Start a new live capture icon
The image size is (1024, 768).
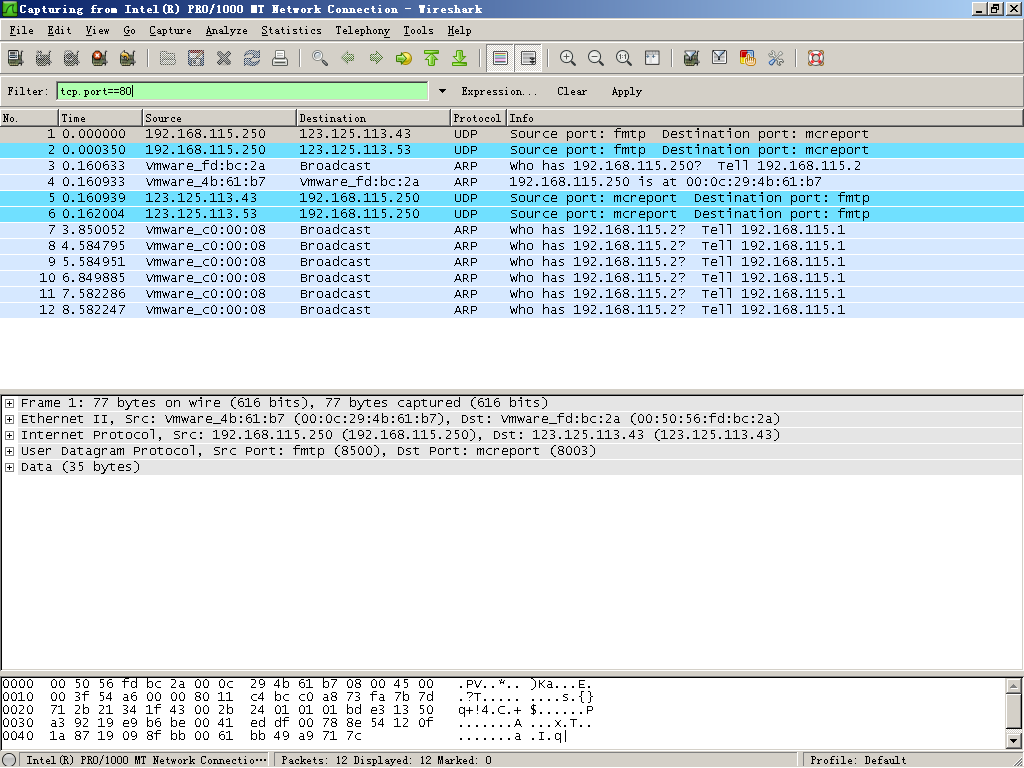[x=72, y=58]
